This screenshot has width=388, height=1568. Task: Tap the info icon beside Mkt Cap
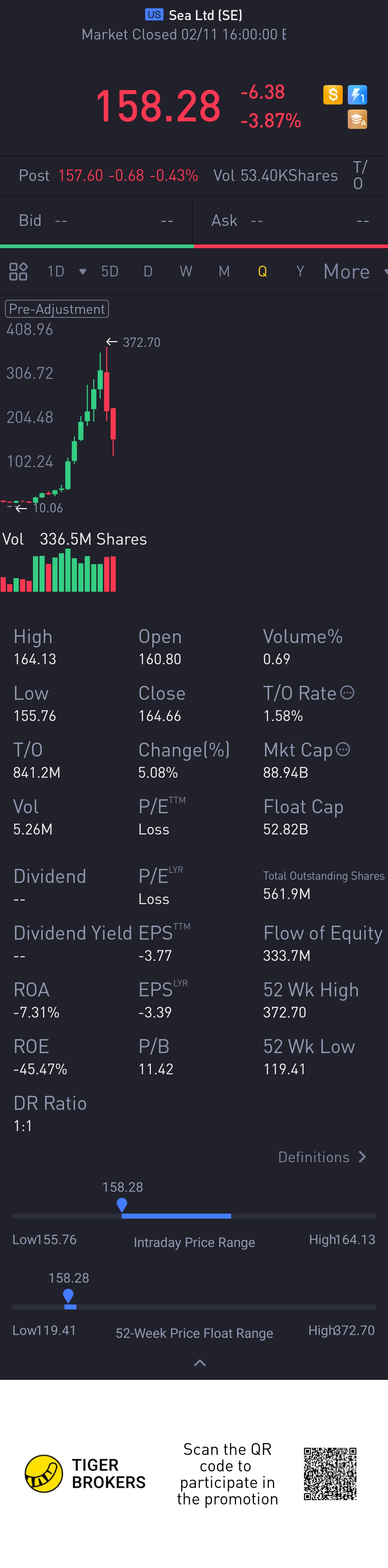[x=343, y=749]
